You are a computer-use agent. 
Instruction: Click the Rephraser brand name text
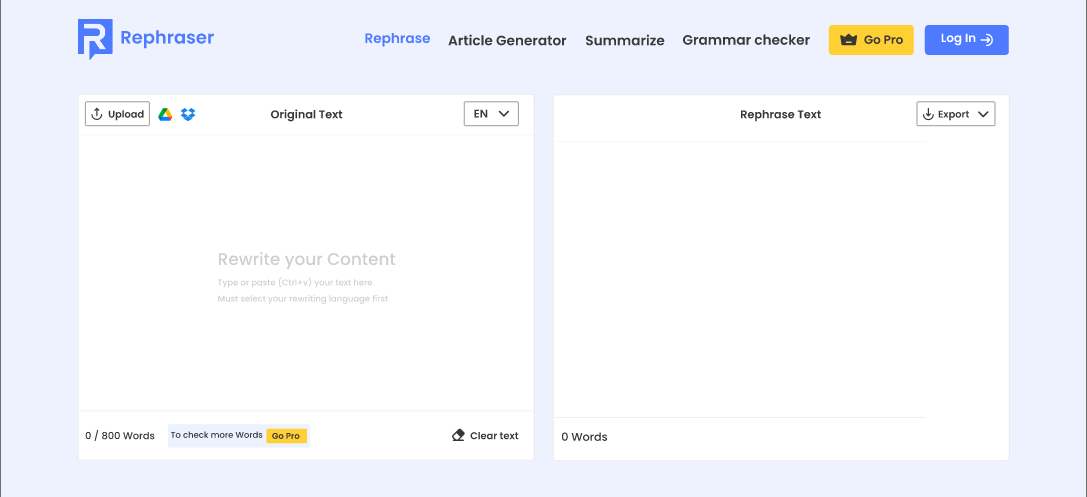[x=167, y=38]
